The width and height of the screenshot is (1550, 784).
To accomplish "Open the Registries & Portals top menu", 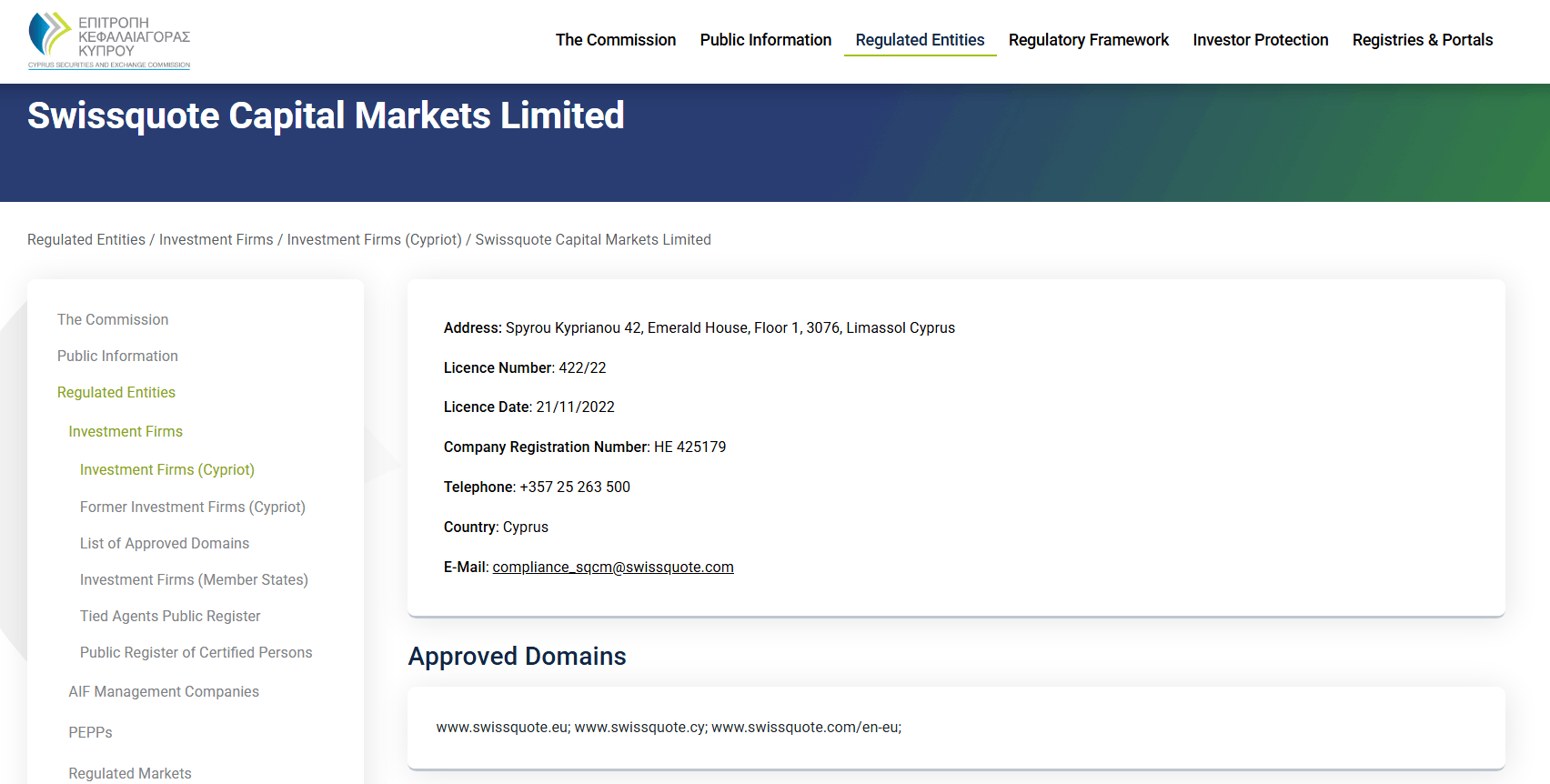I will coord(1423,40).
